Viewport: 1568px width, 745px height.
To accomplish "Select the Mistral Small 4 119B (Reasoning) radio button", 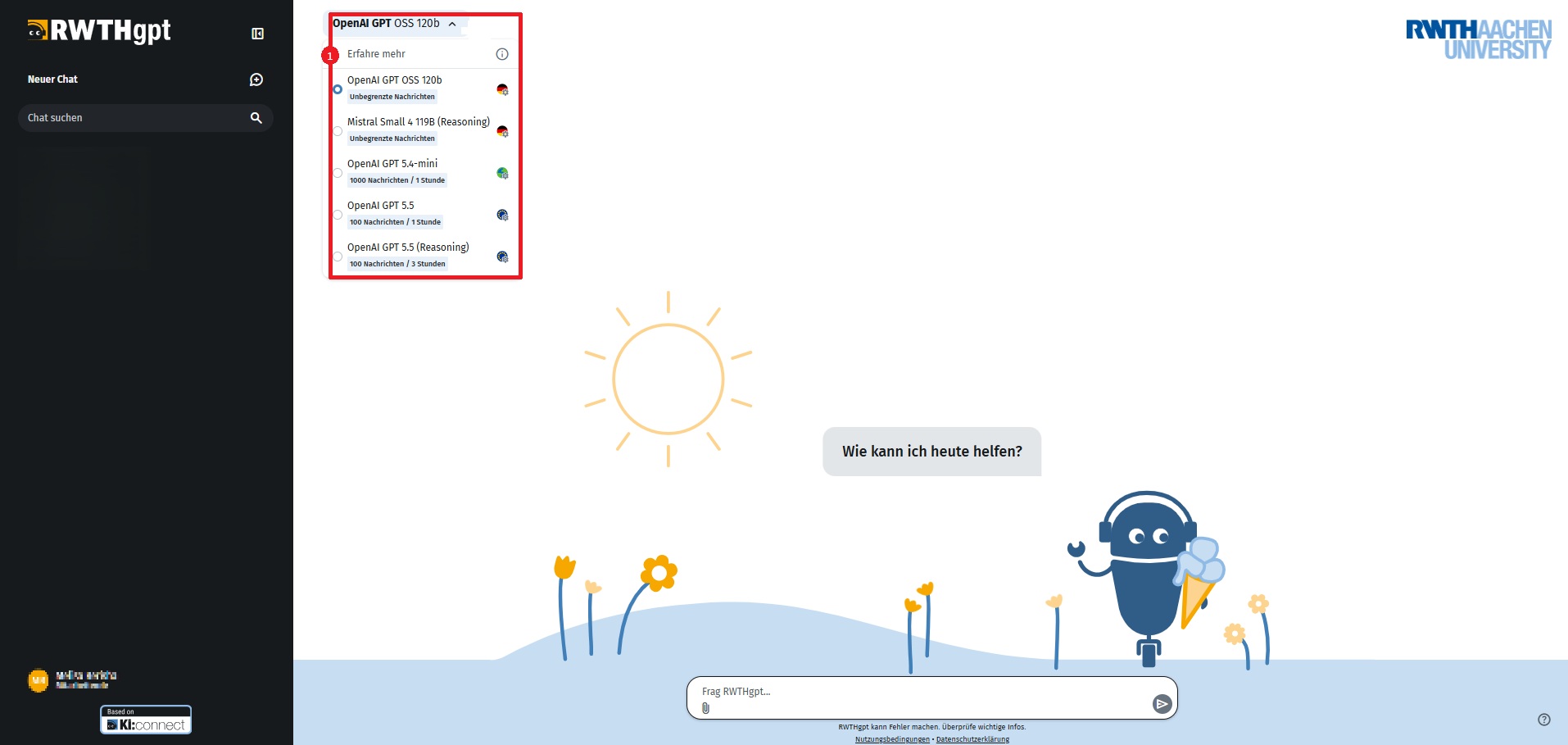I will point(338,131).
